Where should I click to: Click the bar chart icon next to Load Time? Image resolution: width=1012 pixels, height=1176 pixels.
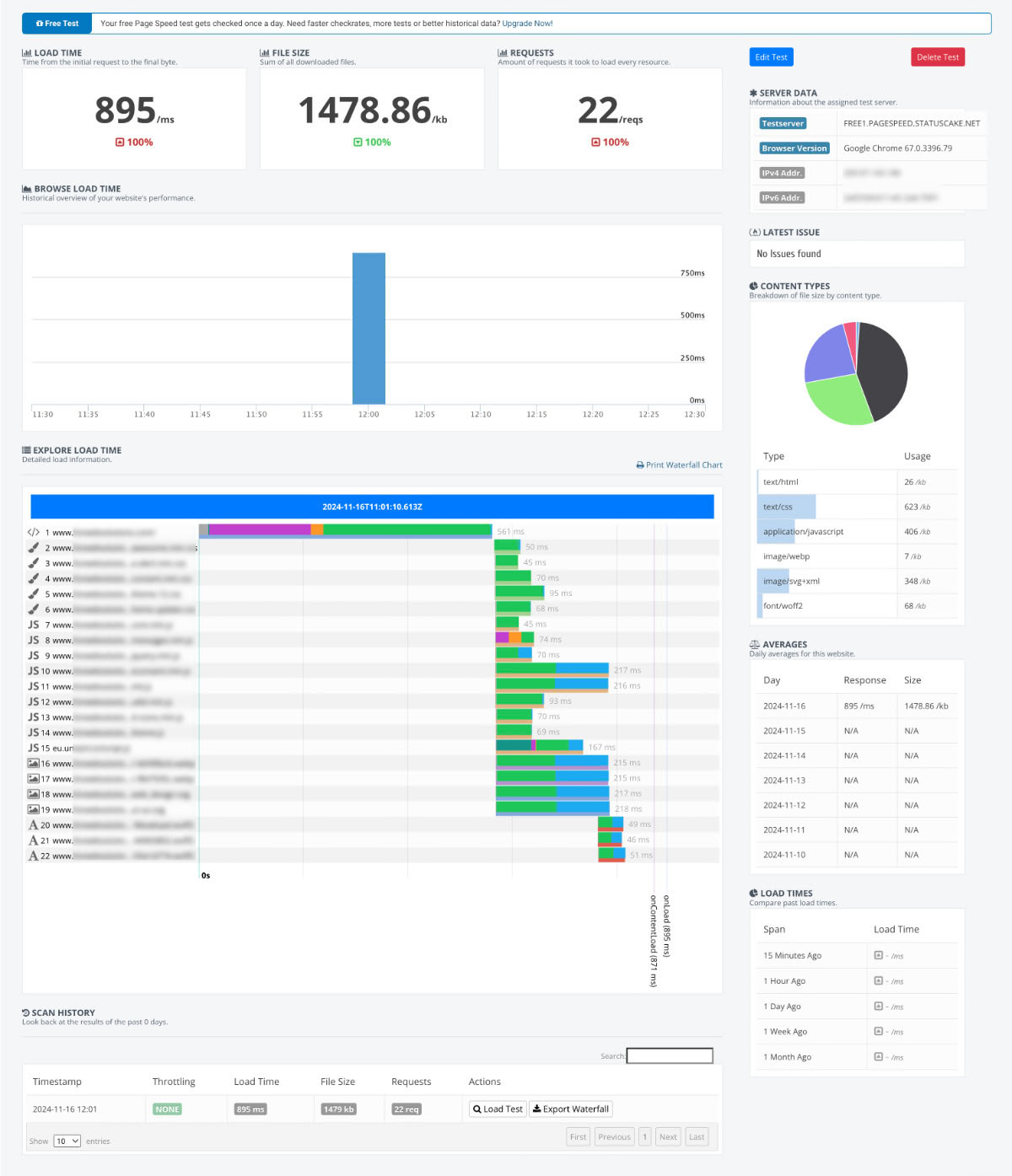[26, 52]
